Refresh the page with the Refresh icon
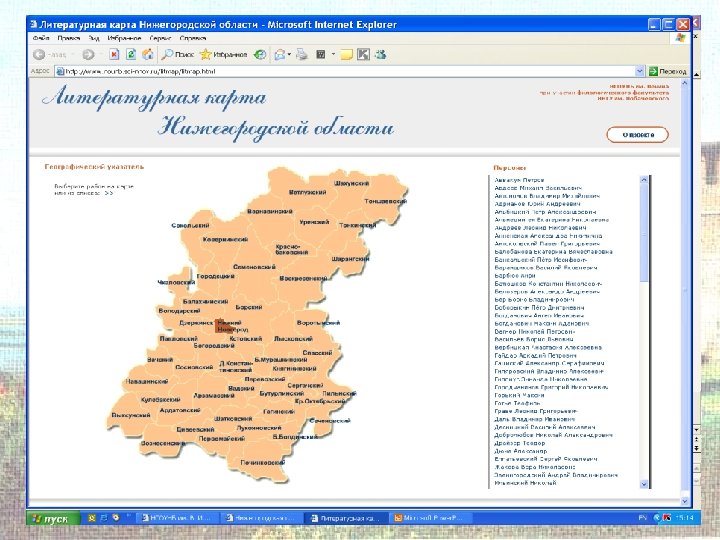Screen dimensions: 720x540 tap(132, 55)
